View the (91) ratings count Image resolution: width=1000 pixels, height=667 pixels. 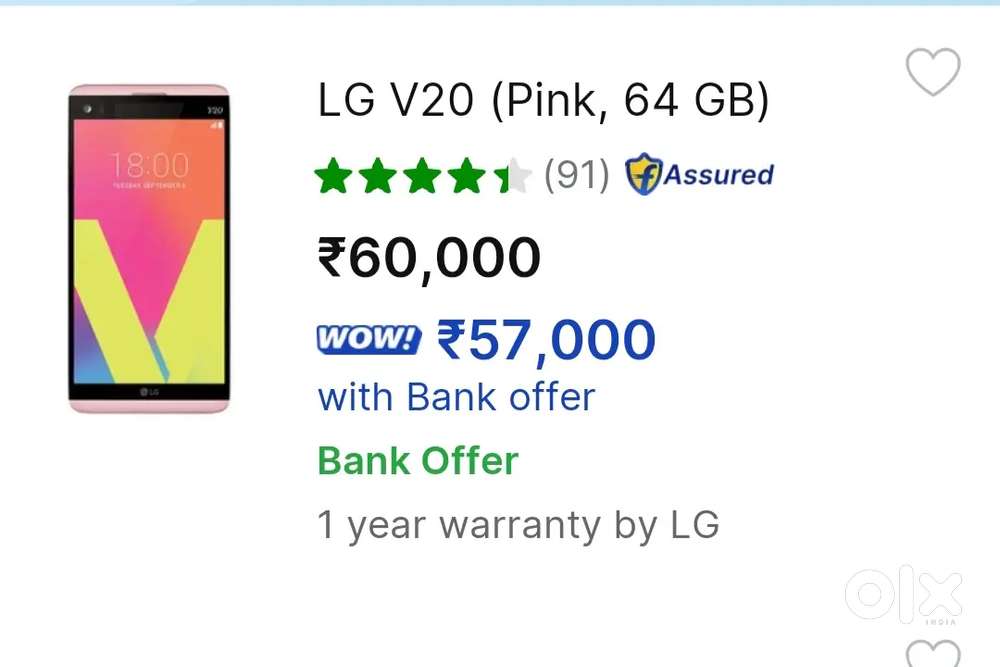click(x=576, y=175)
